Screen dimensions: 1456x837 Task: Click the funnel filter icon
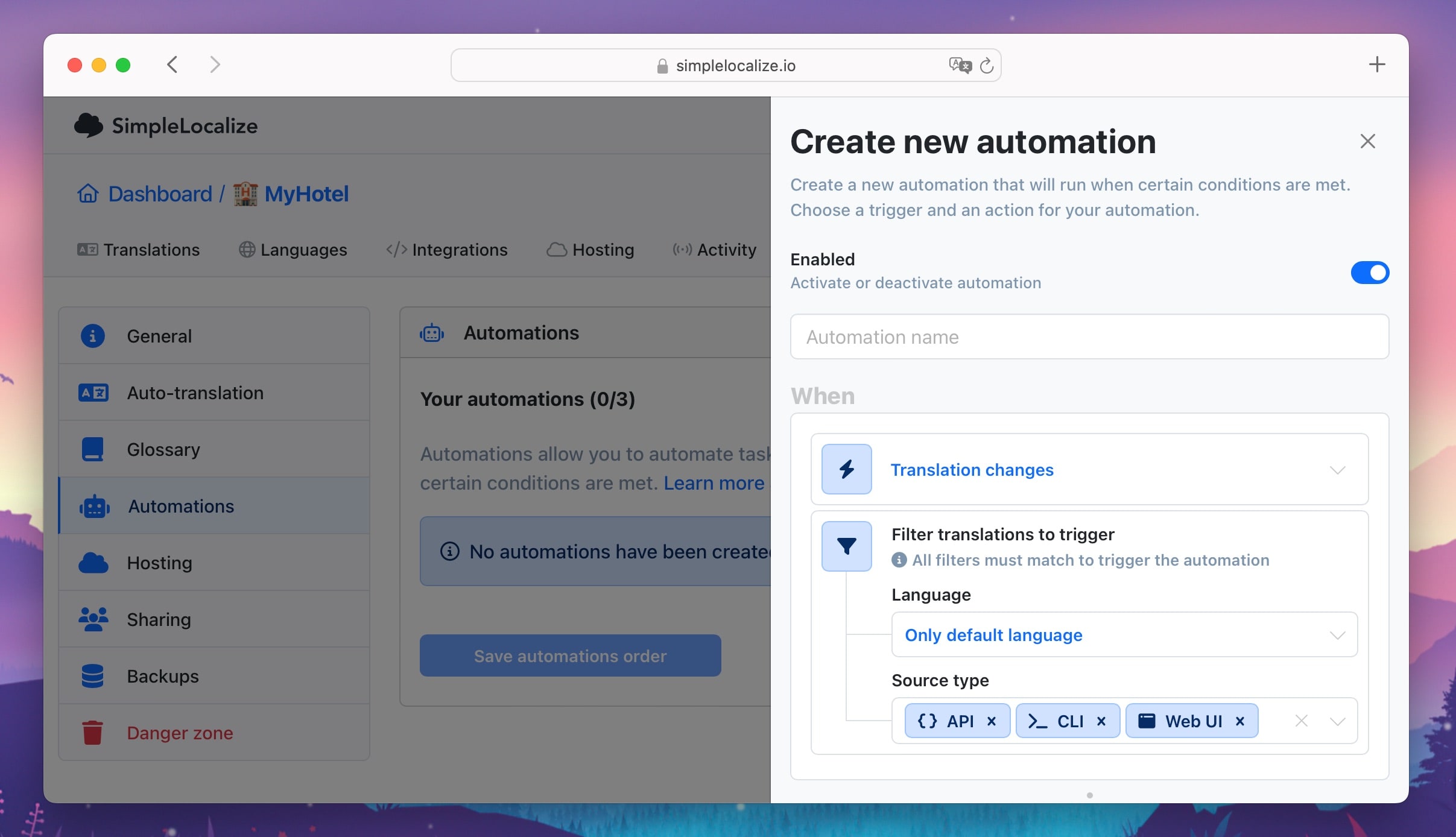pos(847,546)
